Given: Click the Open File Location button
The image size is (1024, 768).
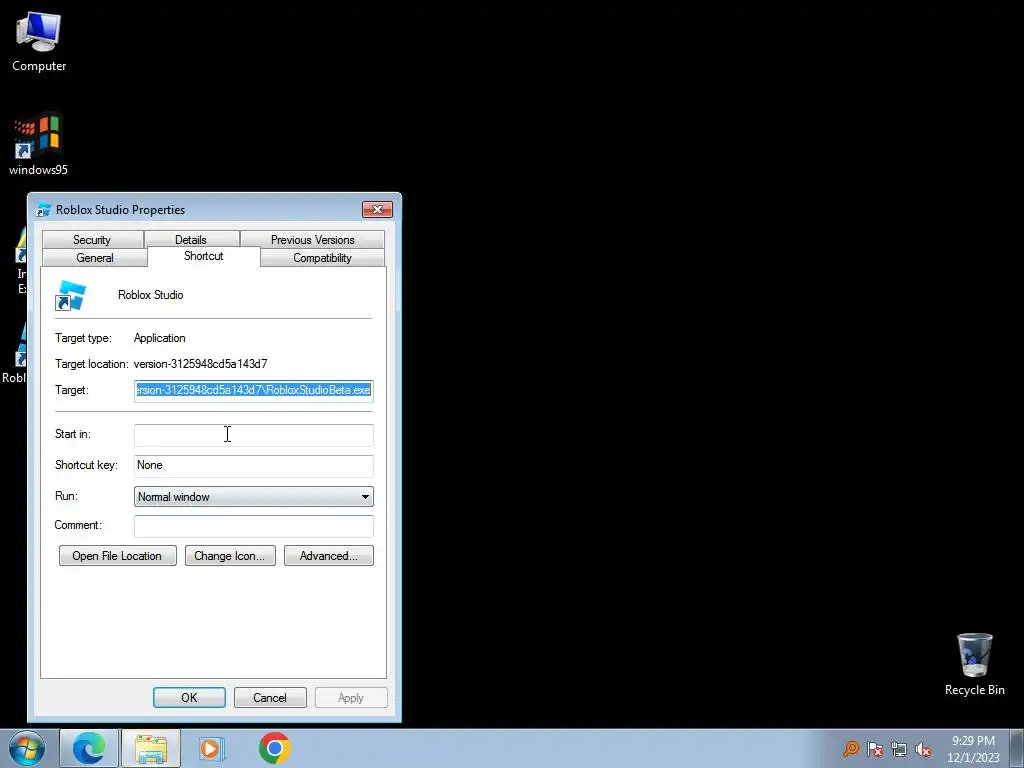Looking at the screenshot, I should tap(118, 556).
